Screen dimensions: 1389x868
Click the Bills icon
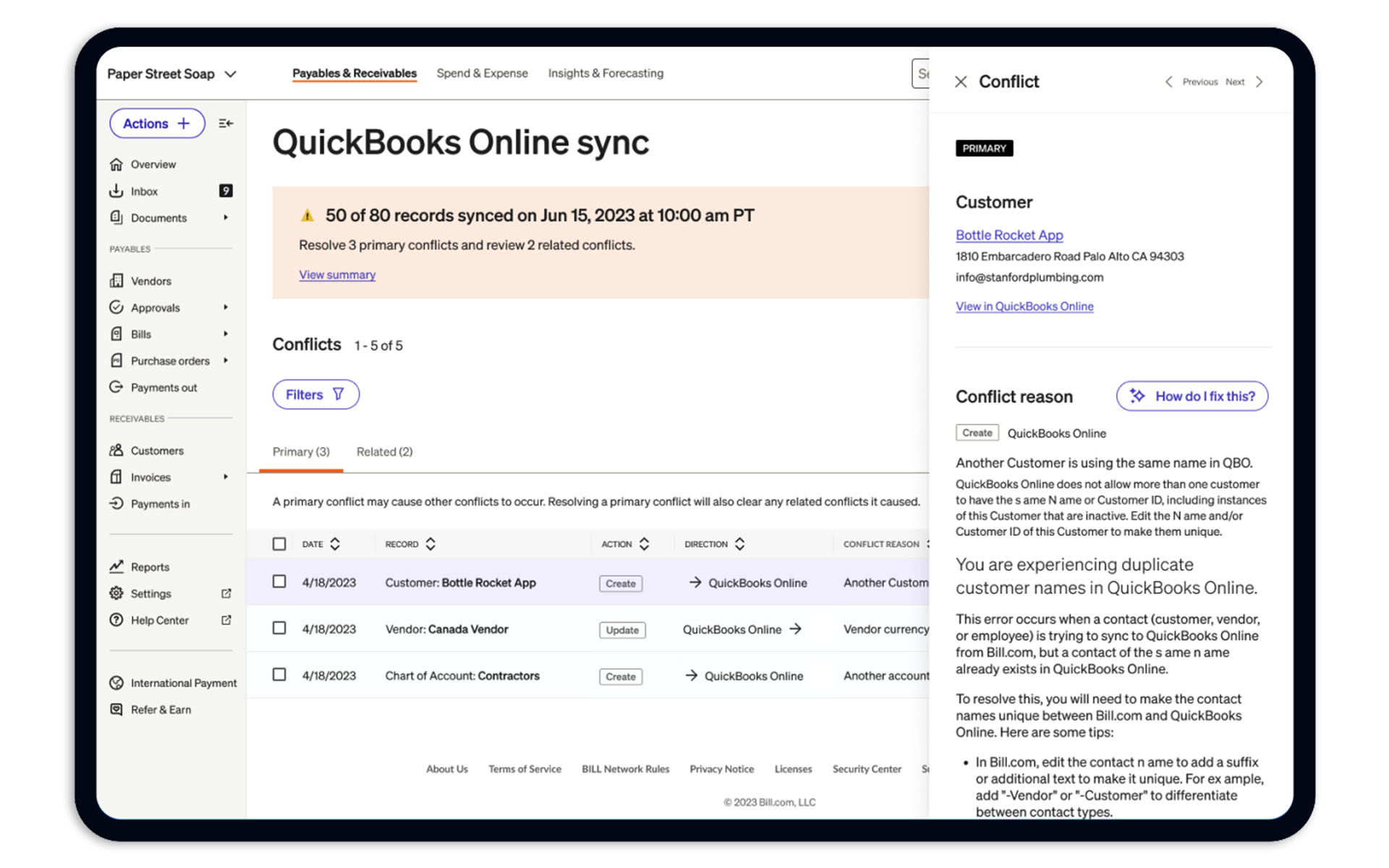[116, 334]
